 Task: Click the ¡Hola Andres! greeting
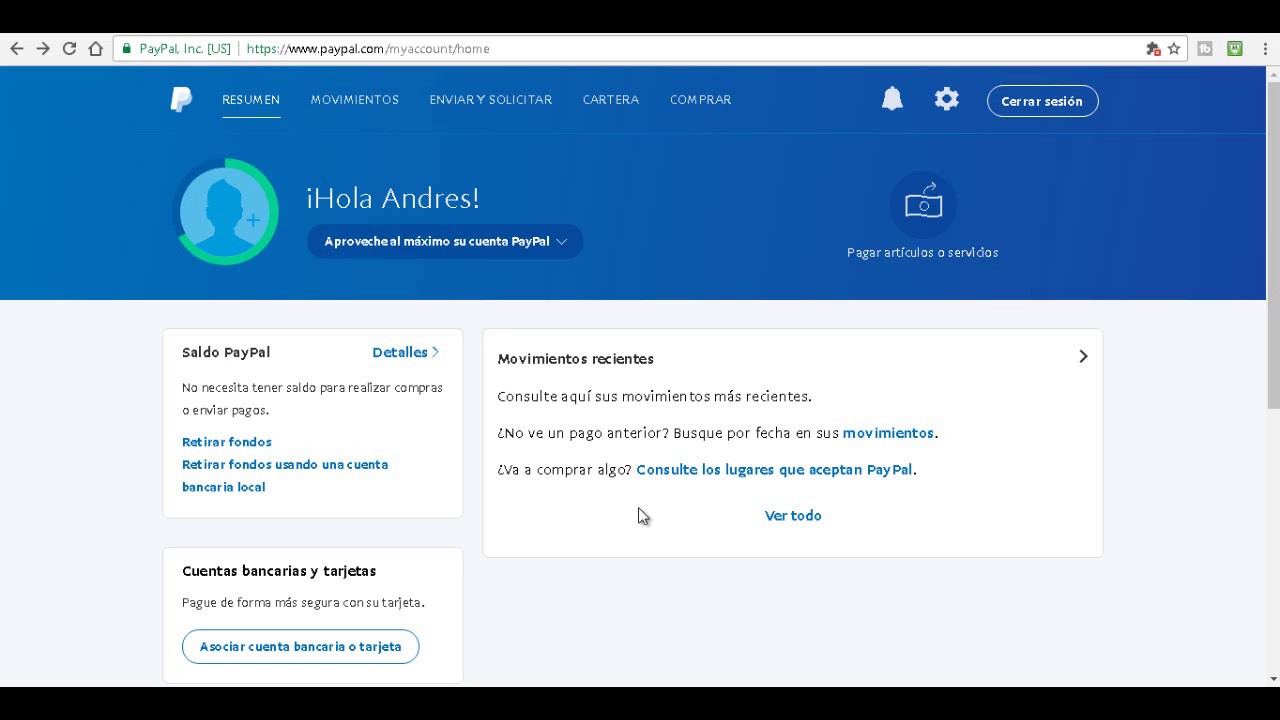click(x=393, y=198)
